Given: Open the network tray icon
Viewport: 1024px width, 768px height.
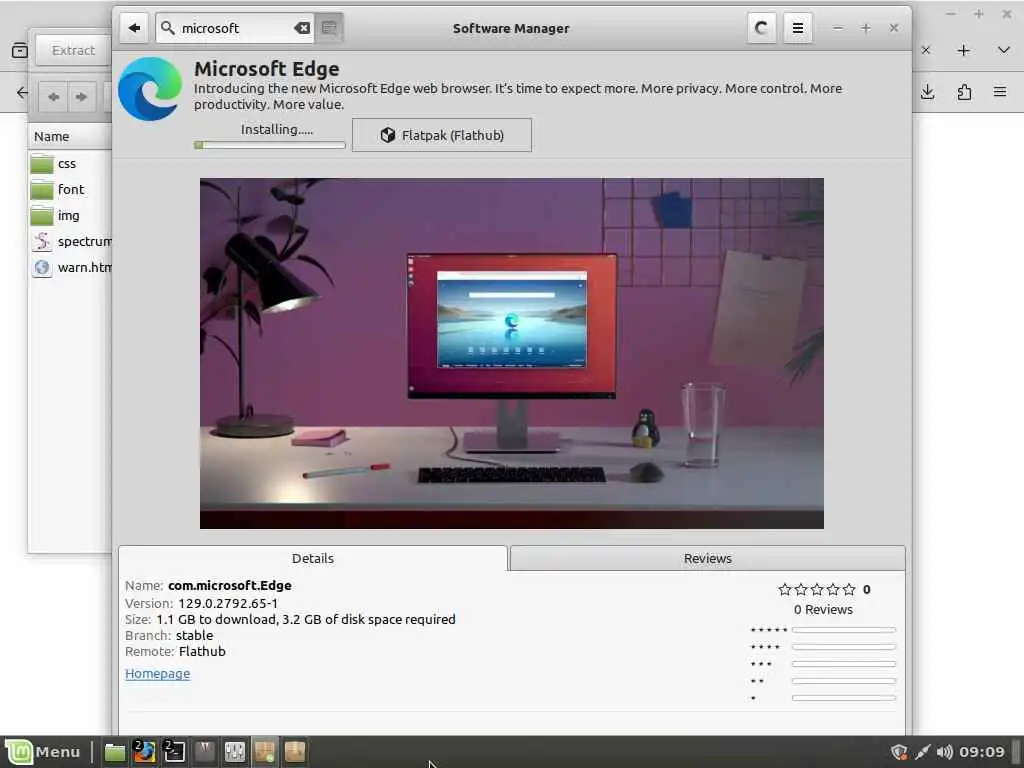Looking at the screenshot, I should [922, 752].
